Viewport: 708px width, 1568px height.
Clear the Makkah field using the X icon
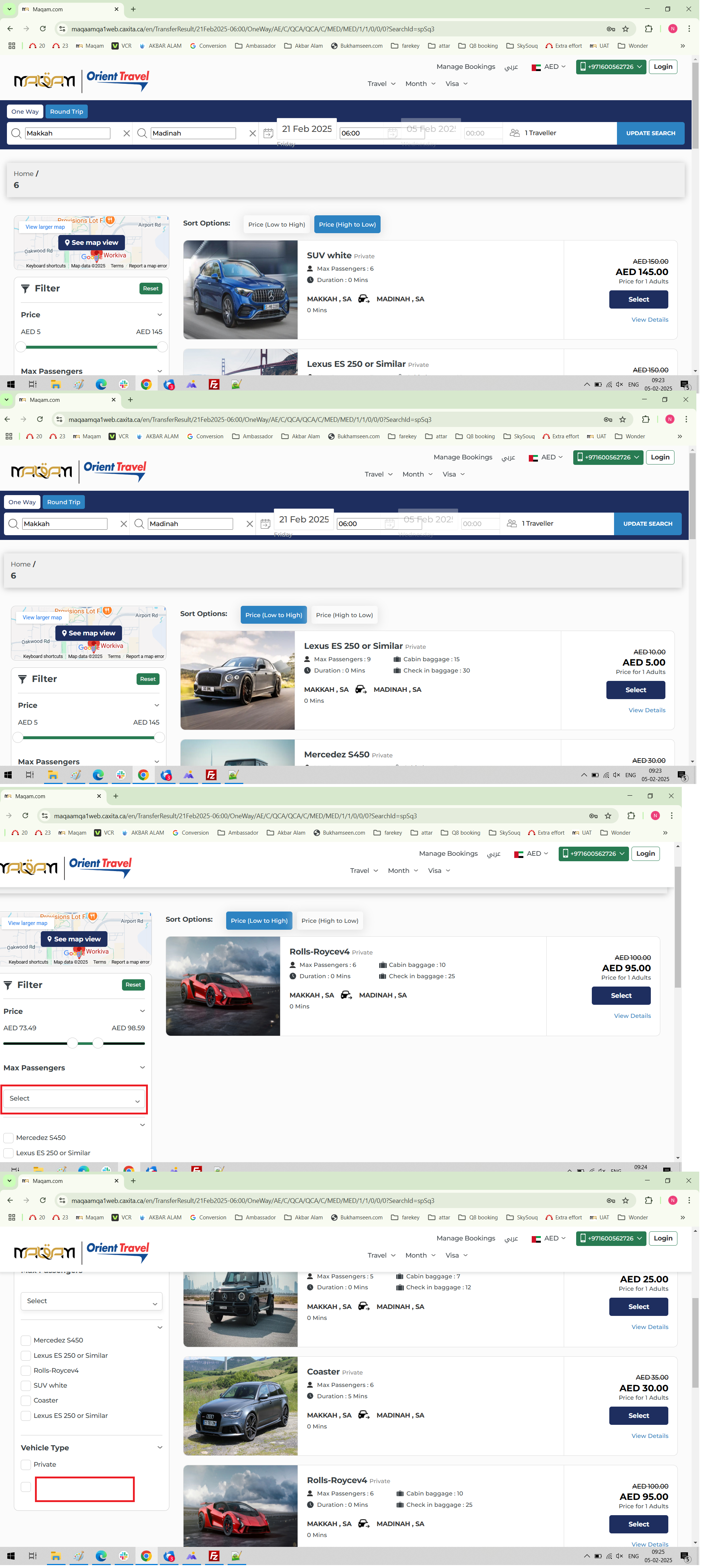point(126,133)
